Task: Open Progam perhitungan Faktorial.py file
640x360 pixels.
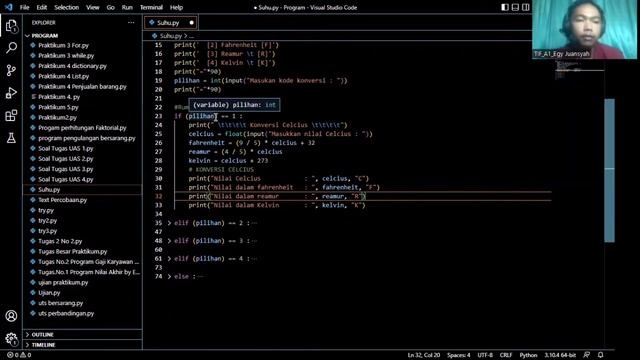Action: [82, 128]
